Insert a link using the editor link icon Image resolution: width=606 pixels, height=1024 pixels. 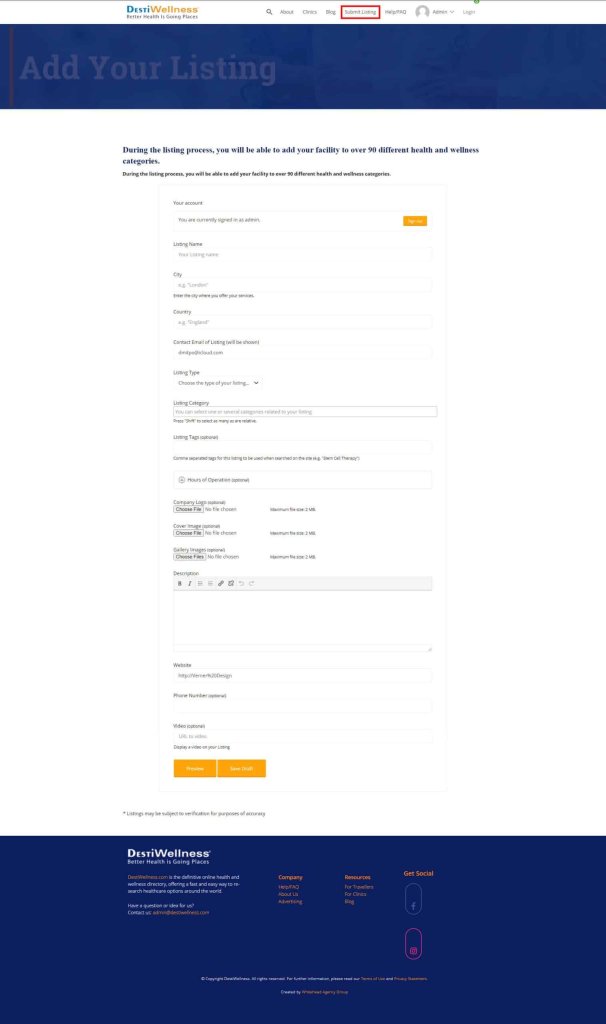tap(221, 583)
